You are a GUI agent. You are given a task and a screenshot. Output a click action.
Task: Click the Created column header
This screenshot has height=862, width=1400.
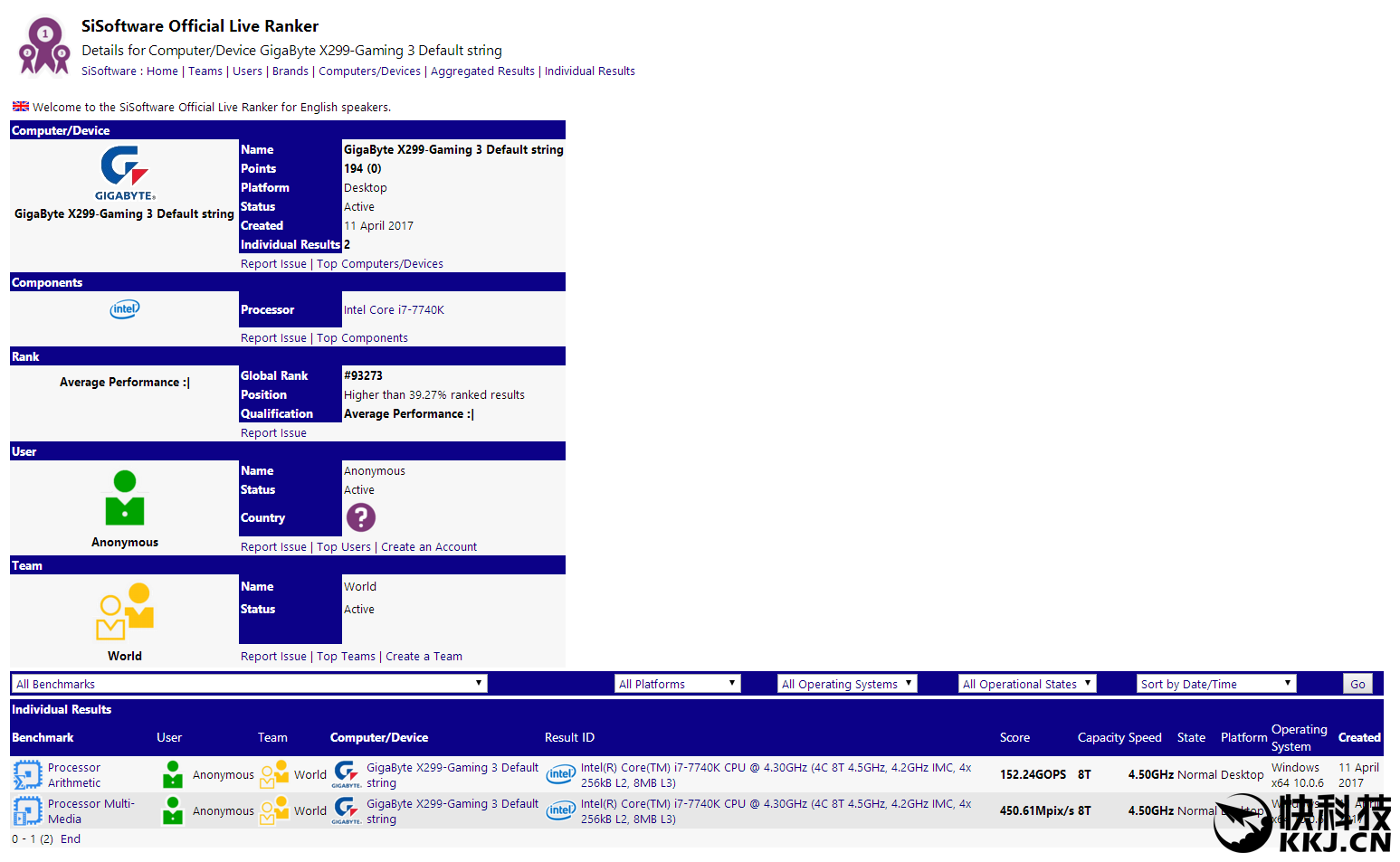[1359, 738]
